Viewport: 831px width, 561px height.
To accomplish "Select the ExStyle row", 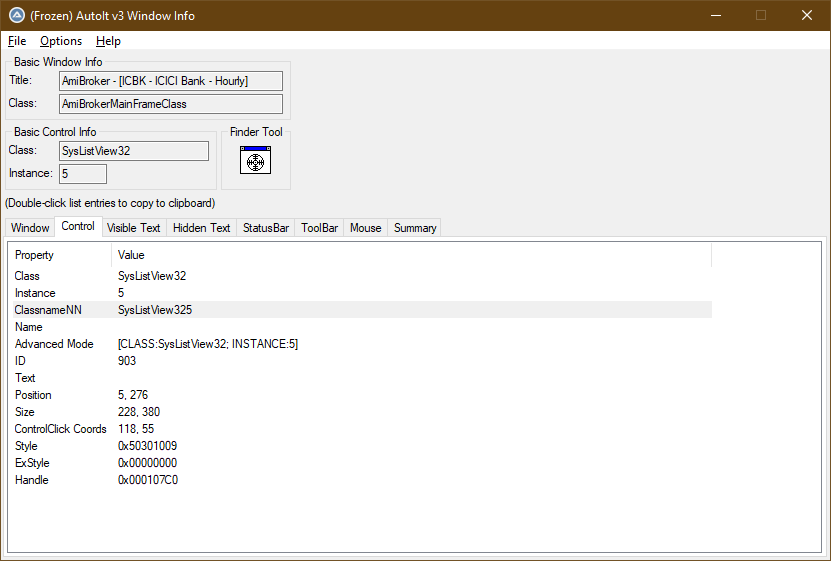I will pyautogui.click(x=362, y=462).
